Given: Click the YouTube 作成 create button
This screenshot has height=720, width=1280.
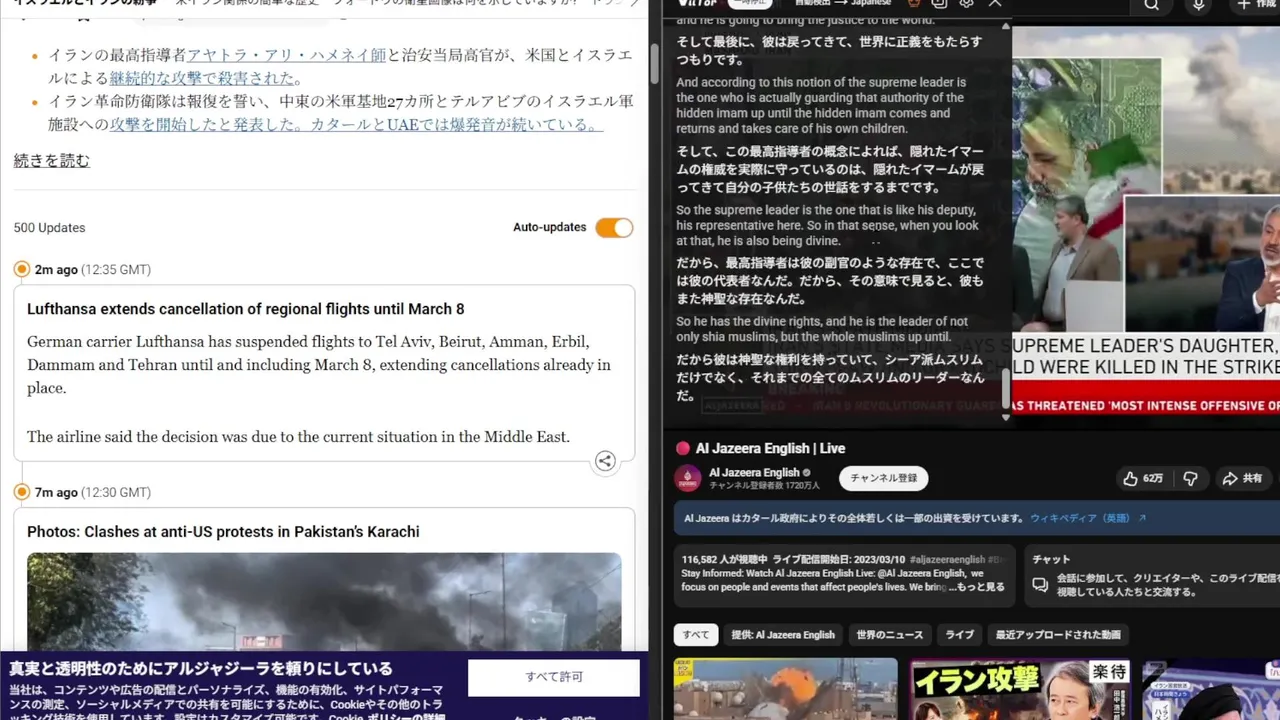Looking at the screenshot, I should point(1258,5).
